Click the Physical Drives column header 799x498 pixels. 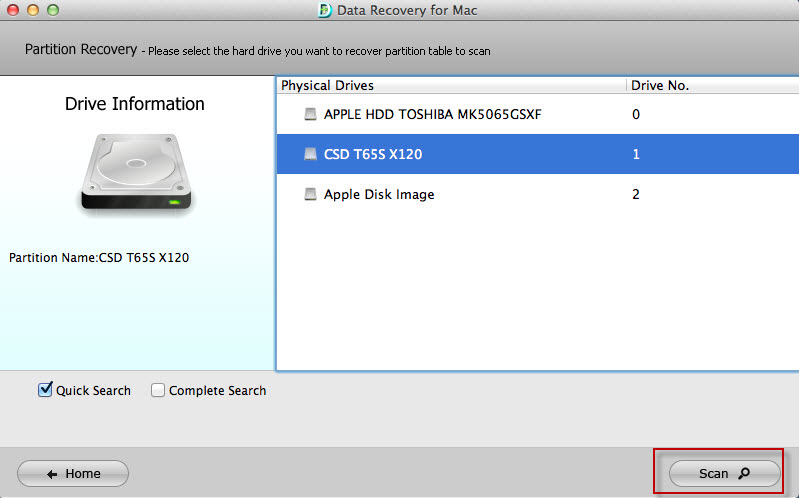pyautogui.click(x=451, y=85)
